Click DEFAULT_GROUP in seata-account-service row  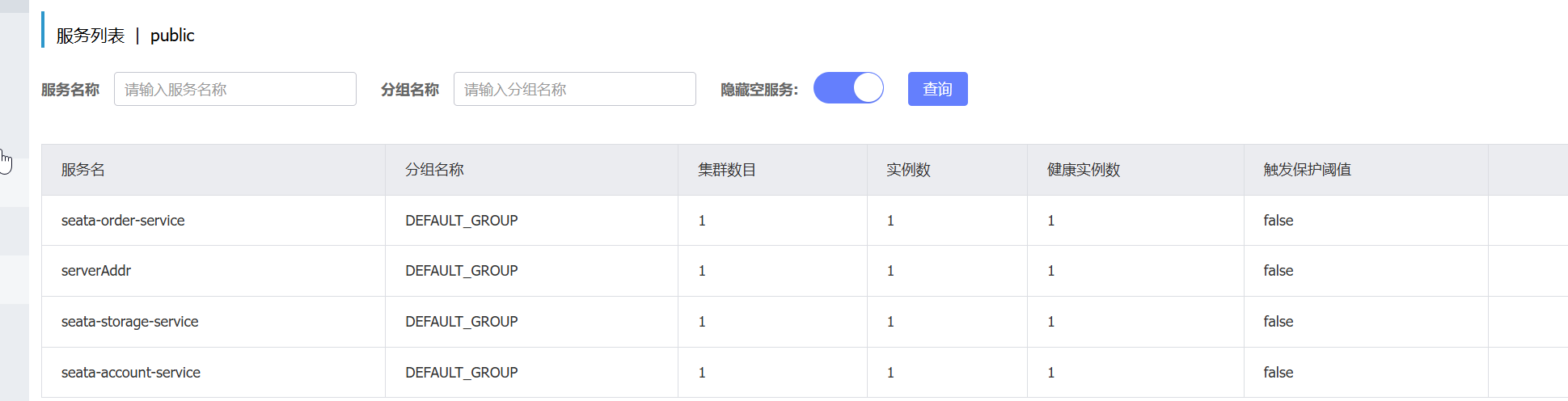pos(462,373)
